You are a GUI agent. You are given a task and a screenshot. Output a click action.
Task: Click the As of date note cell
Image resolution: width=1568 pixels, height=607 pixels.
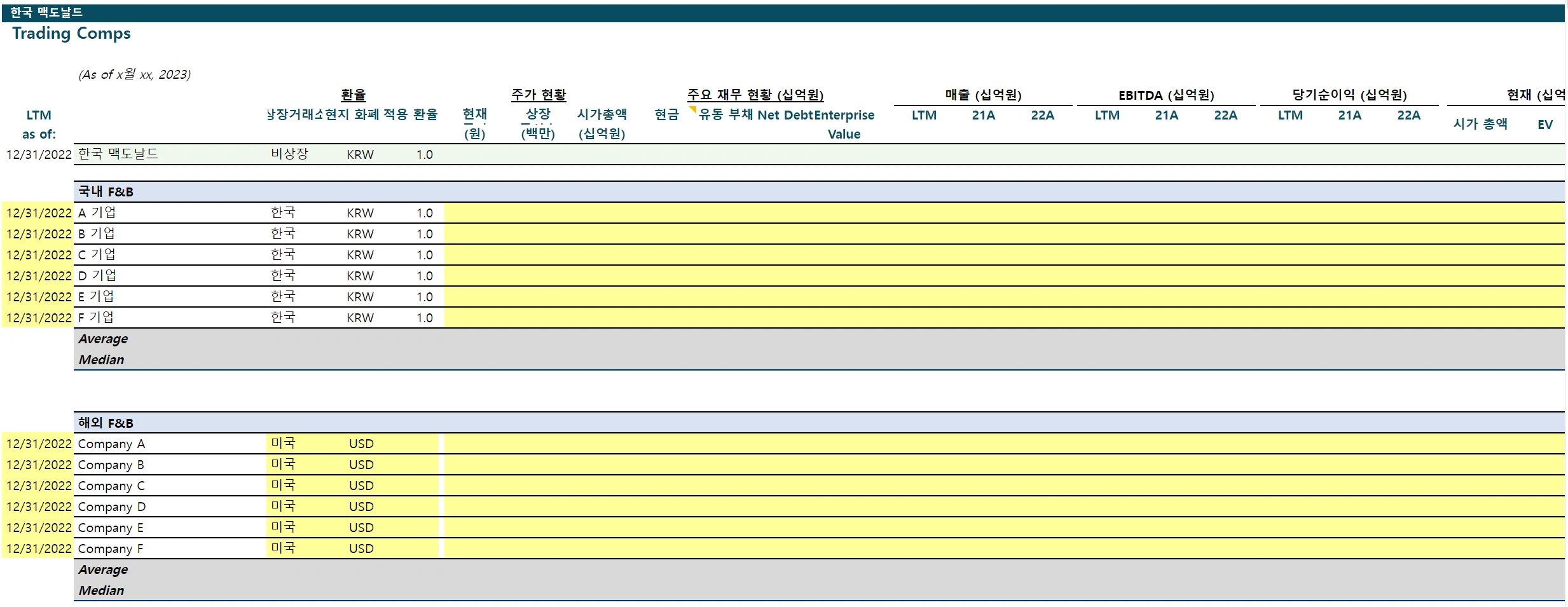134,75
